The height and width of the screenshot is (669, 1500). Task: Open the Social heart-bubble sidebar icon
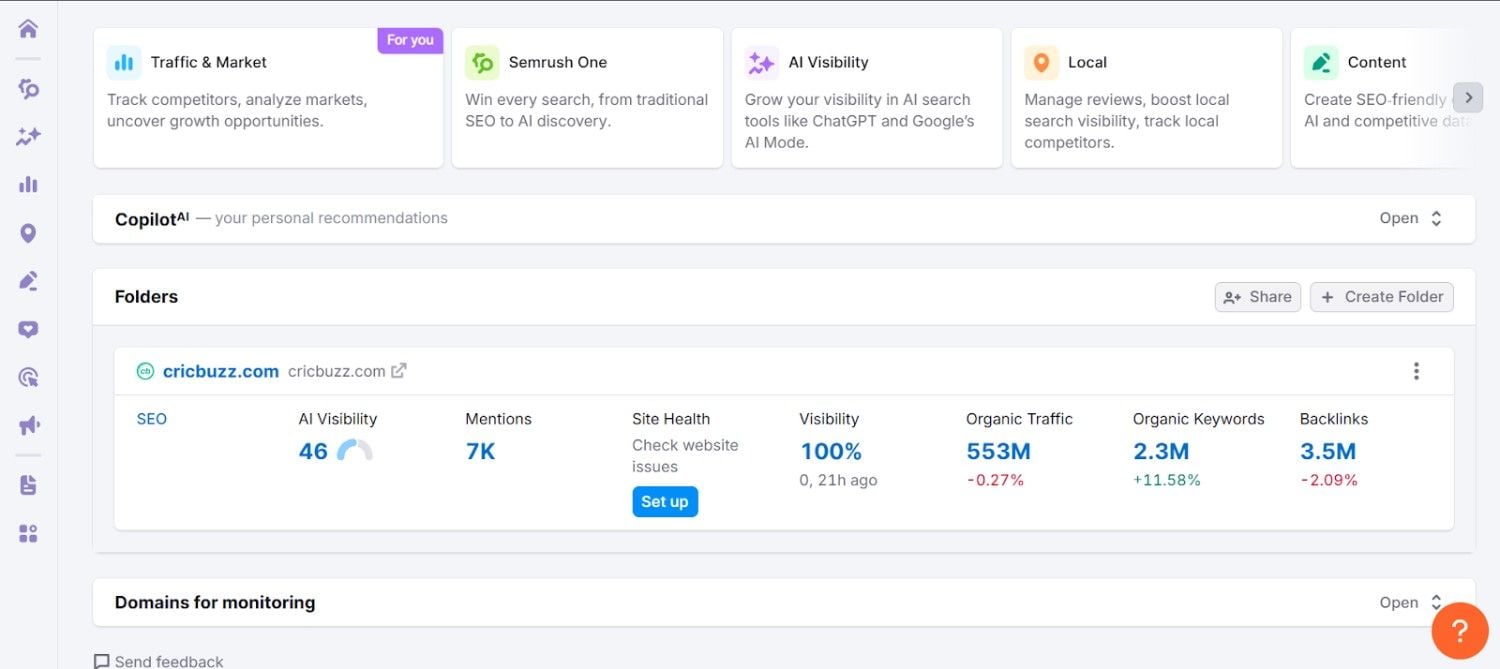click(x=28, y=329)
